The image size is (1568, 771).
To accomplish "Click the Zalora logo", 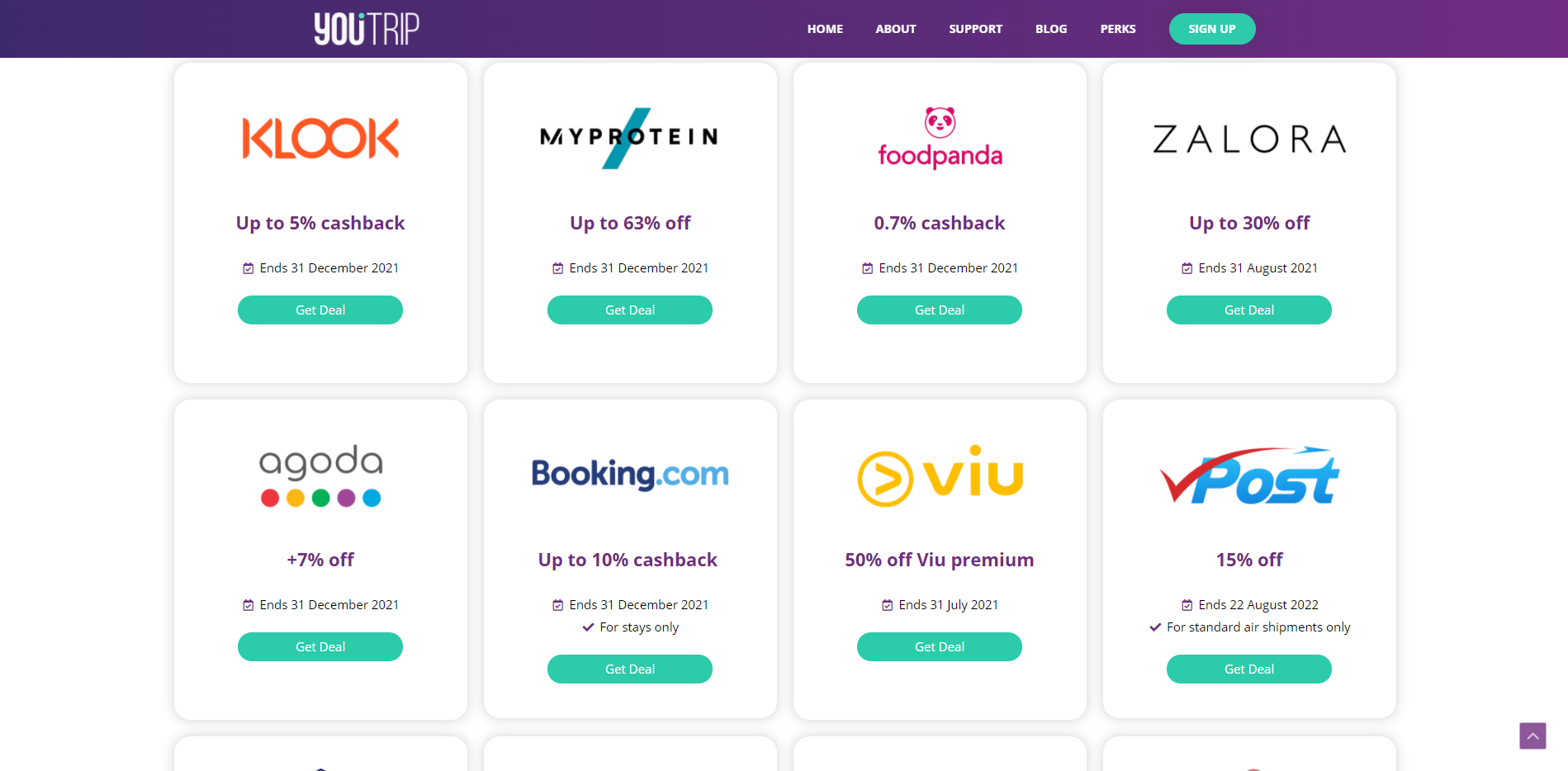I will 1249,139.
